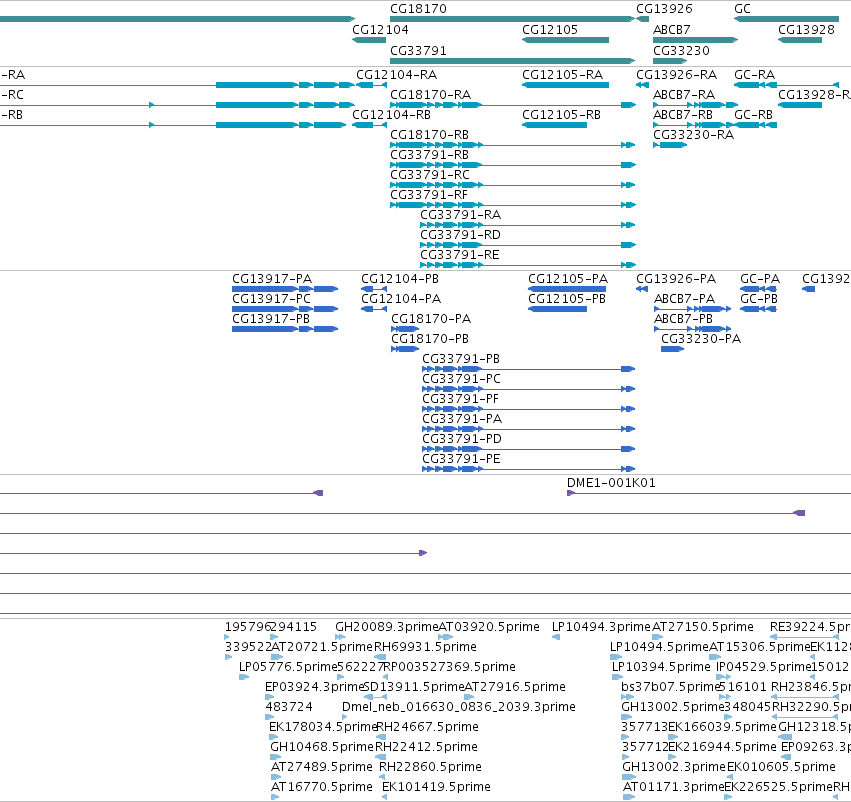Select the CG33230 gene label

pos(681,51)
